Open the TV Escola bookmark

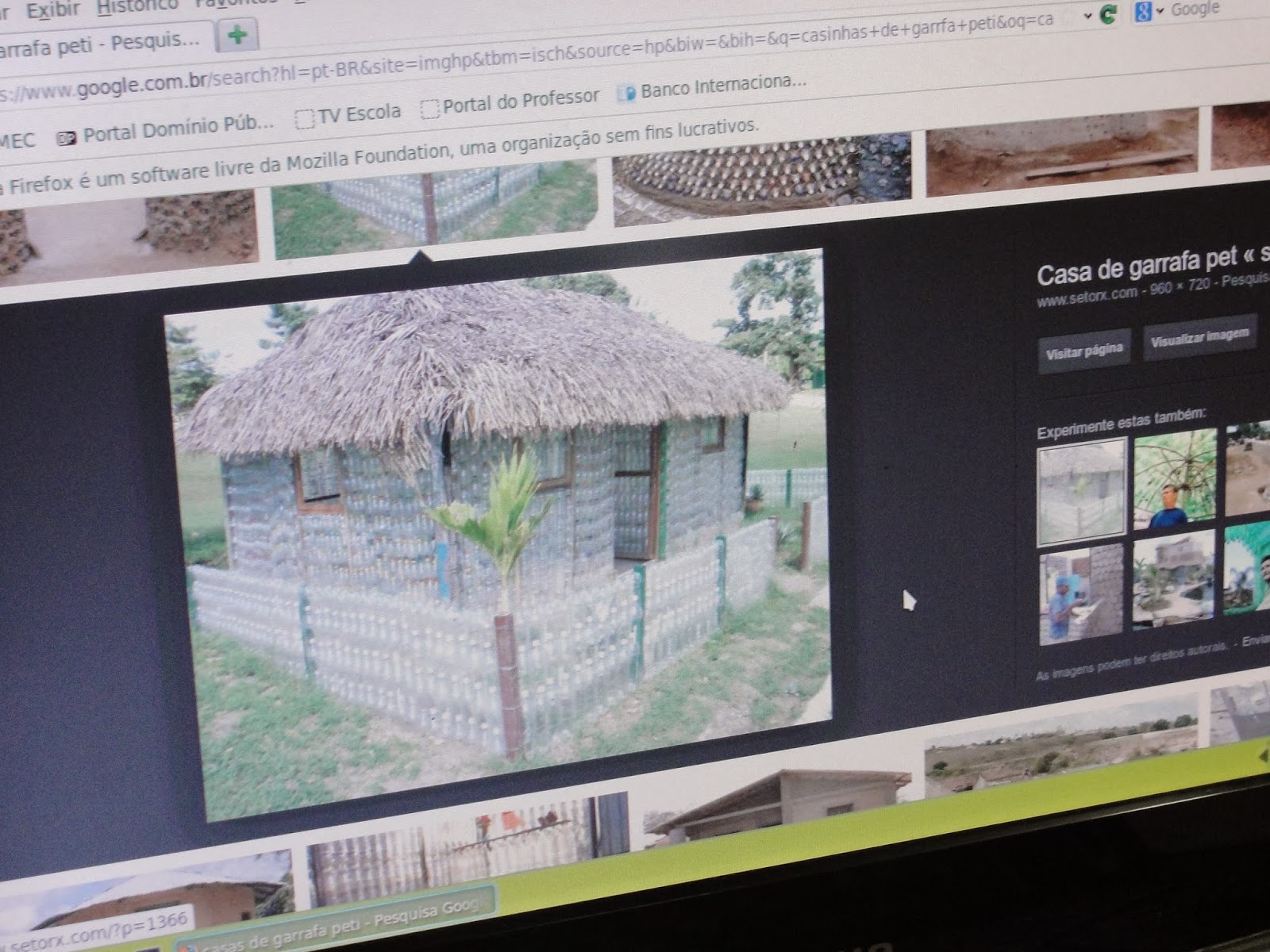coord(348,115)
